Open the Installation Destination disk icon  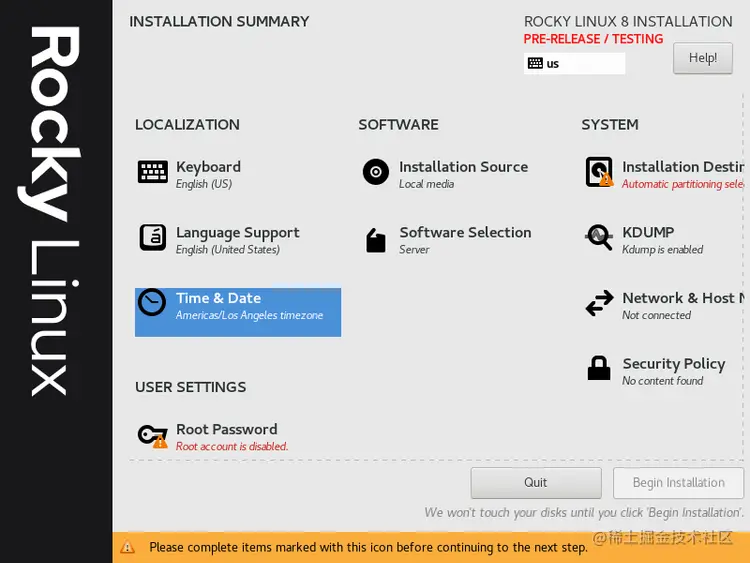[x=599, y=172]
